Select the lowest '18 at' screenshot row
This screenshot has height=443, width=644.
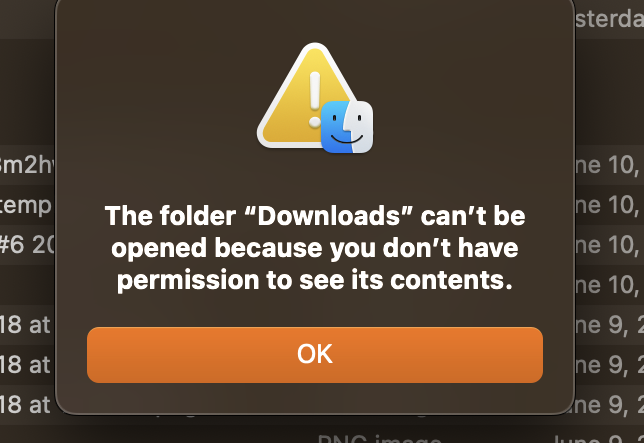coord(27,405)
